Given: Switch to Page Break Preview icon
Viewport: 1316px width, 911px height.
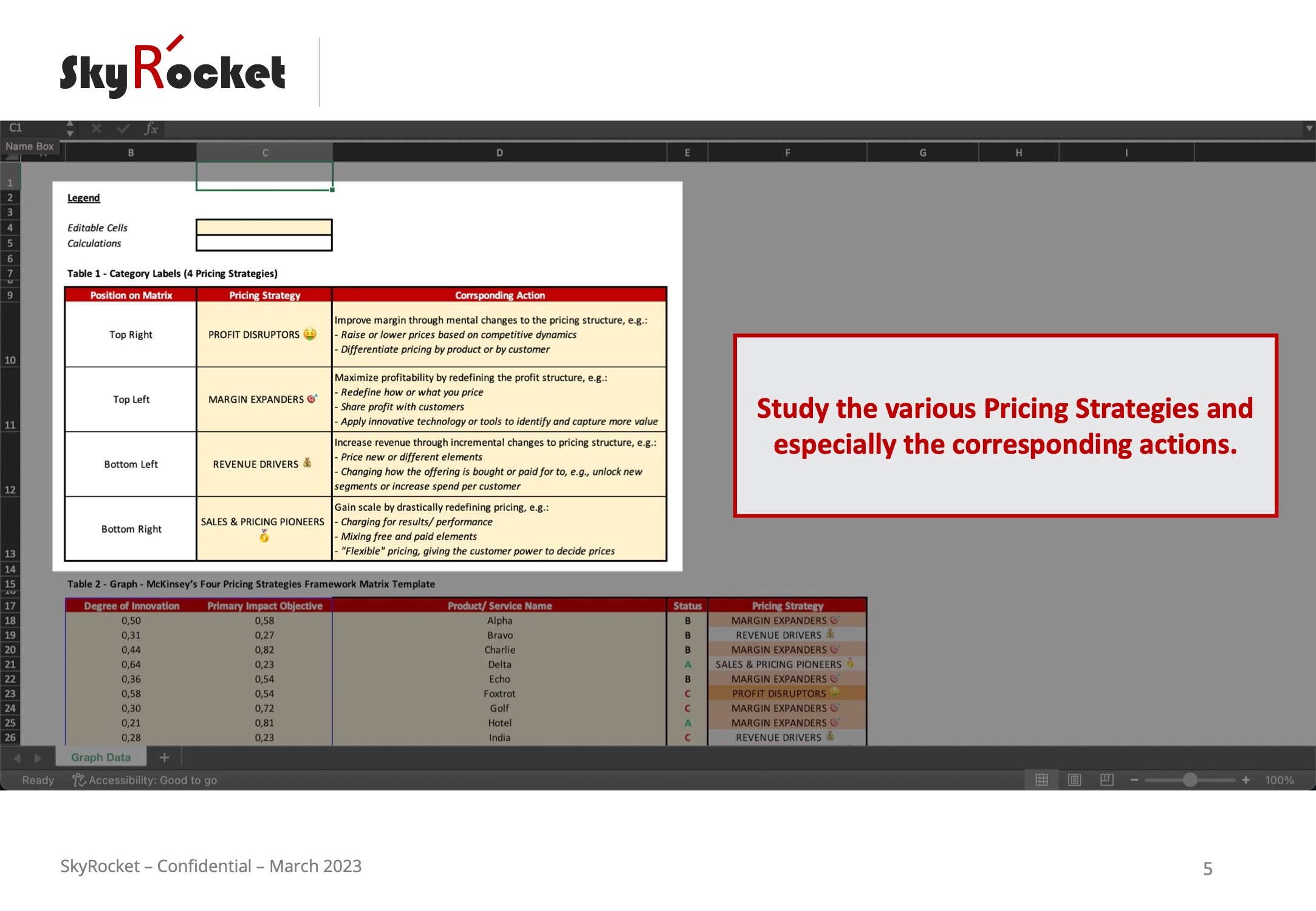Looking at the screenshot, I should (x=1107, y=780).
